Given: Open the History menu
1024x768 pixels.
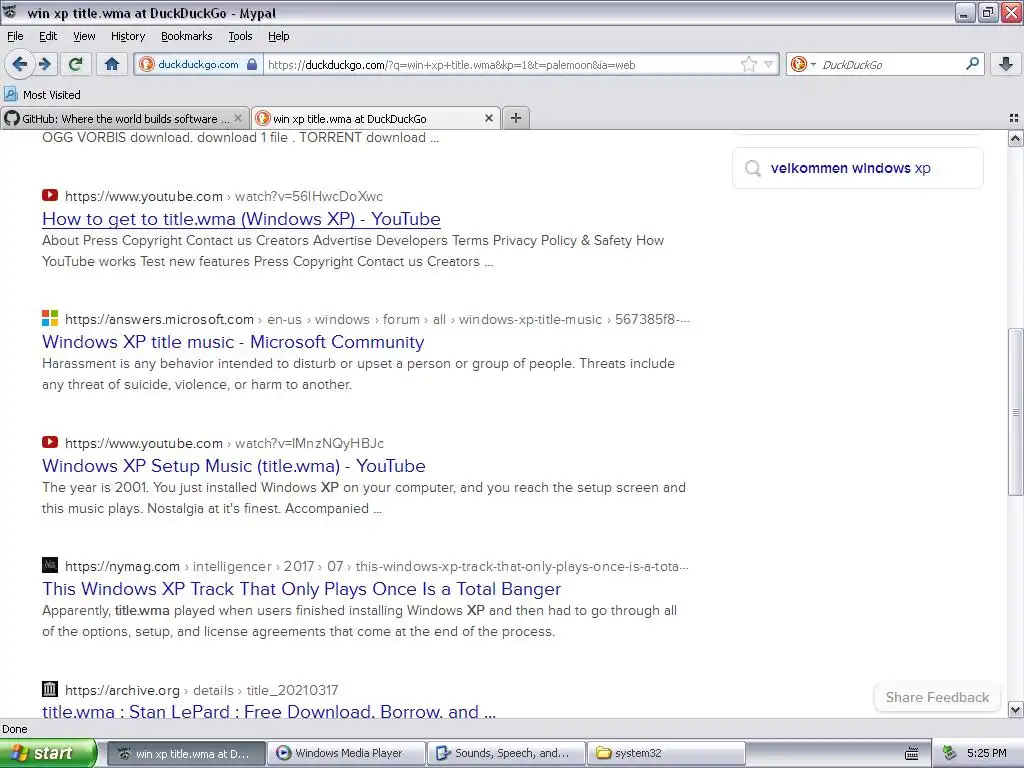Looking at the screenshot, I should pos(127,36).
